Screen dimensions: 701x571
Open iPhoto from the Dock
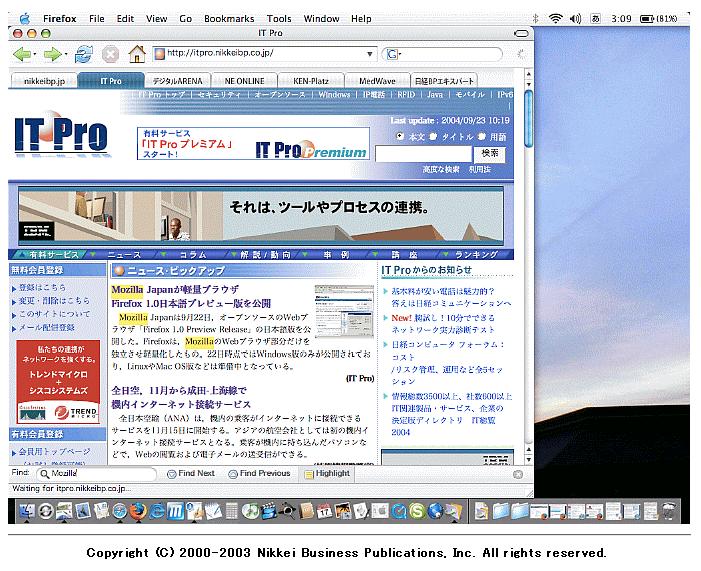(342, 511)
